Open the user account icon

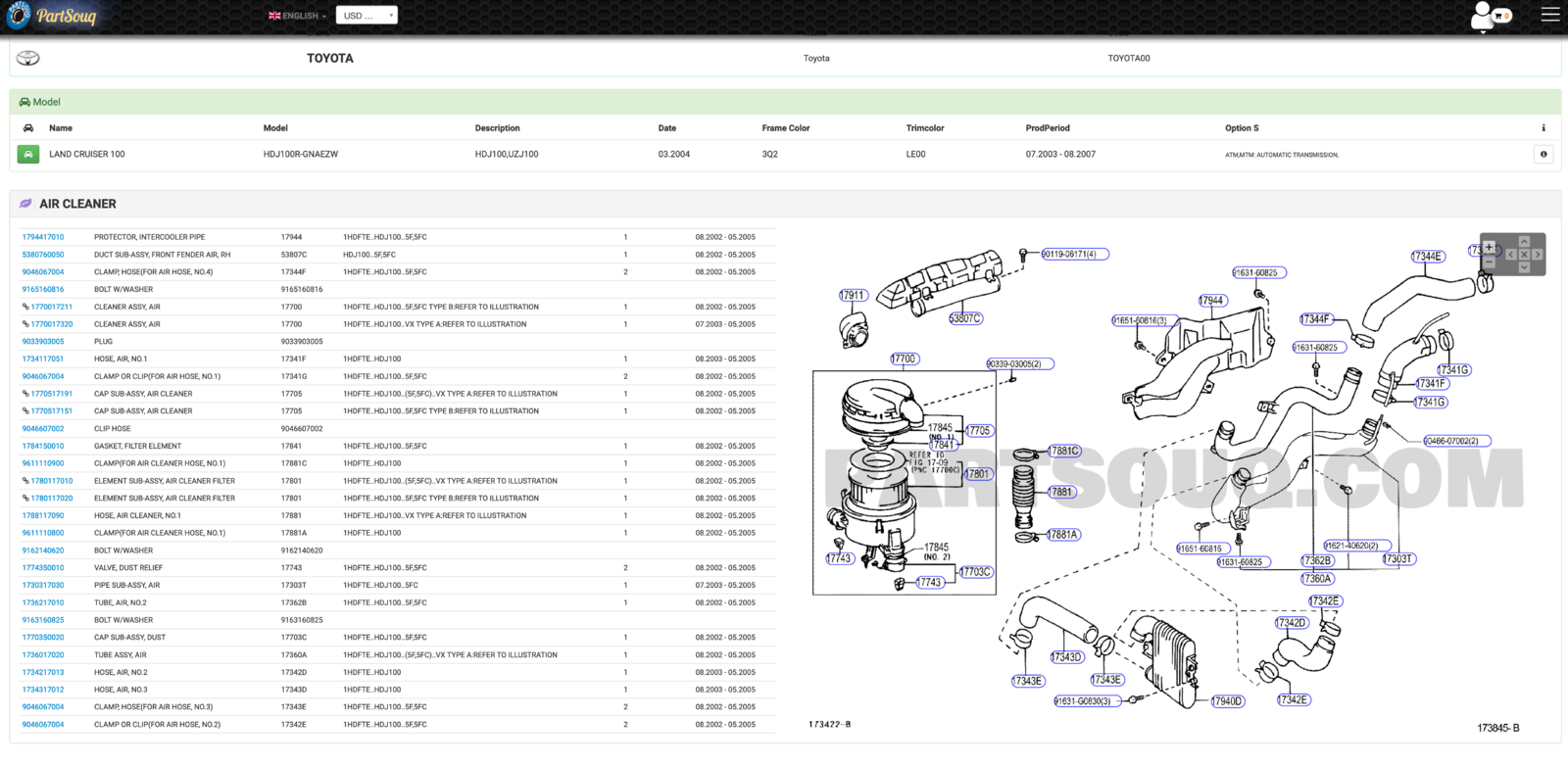click(1481, 16)
